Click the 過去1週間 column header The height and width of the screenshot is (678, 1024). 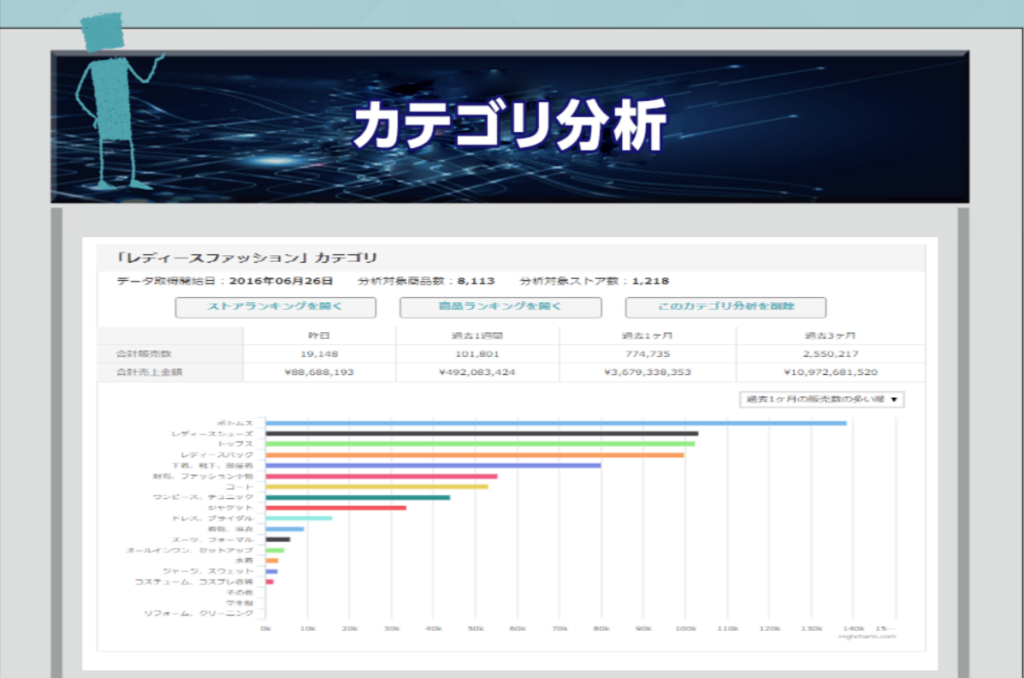pyautogui.click(x=477, y=336)
